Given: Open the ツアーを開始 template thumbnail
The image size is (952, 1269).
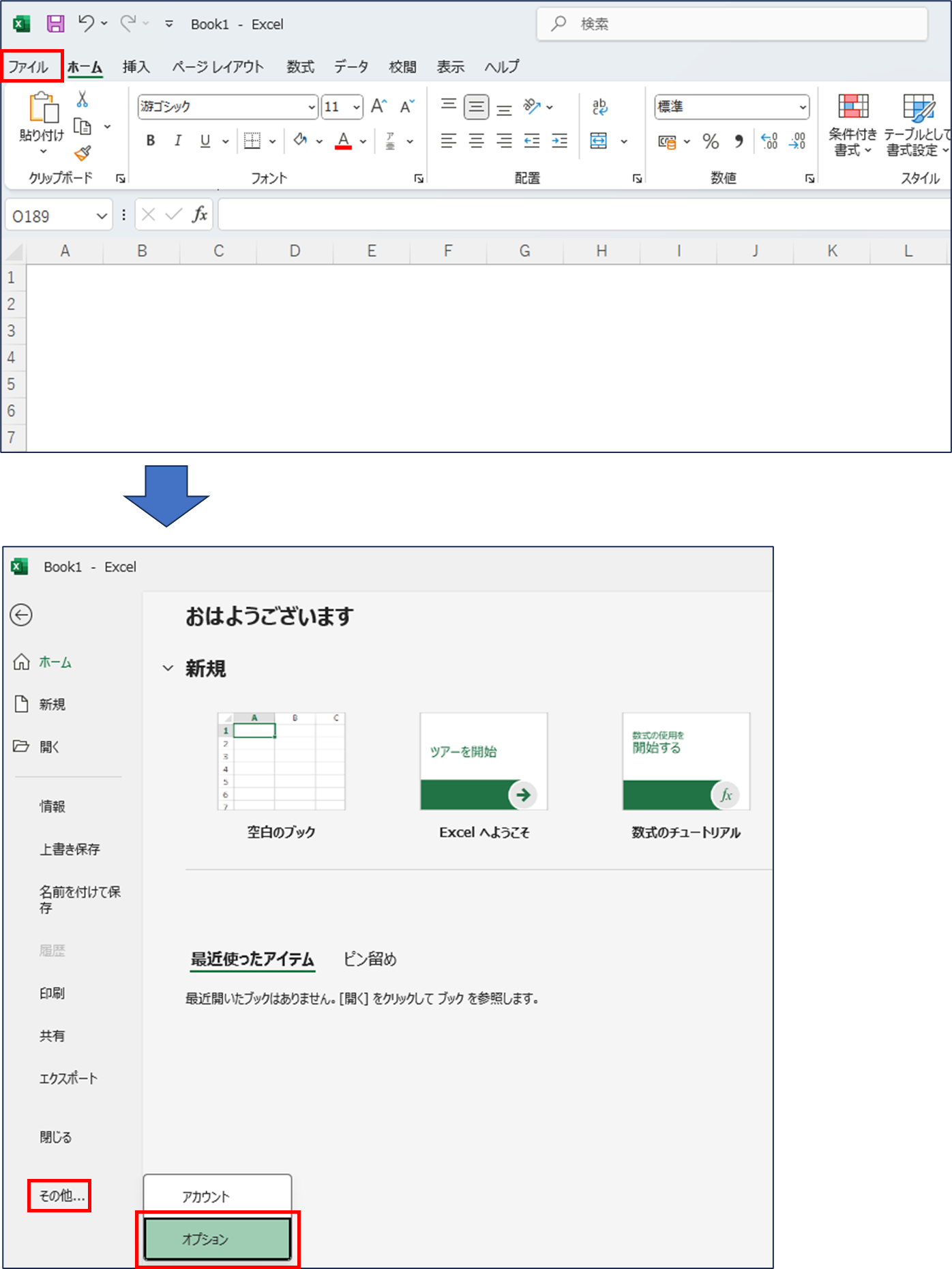Looking at the screenshot, I should click(484, 761).
